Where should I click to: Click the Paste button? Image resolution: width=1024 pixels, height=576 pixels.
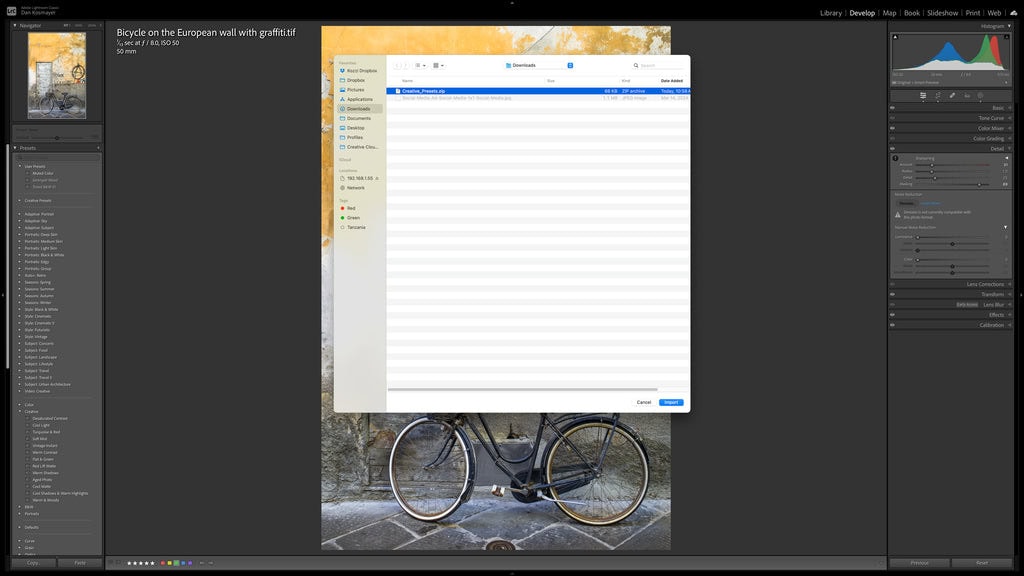pos(80,563)
